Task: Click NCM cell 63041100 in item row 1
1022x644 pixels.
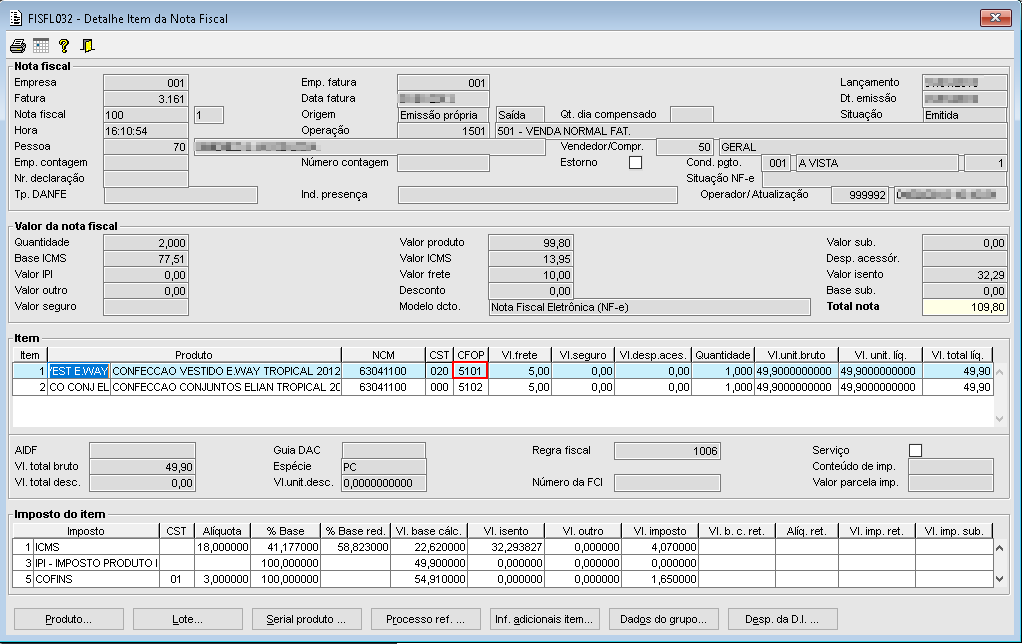Action: pyautogui.click(x=383, y=371)
